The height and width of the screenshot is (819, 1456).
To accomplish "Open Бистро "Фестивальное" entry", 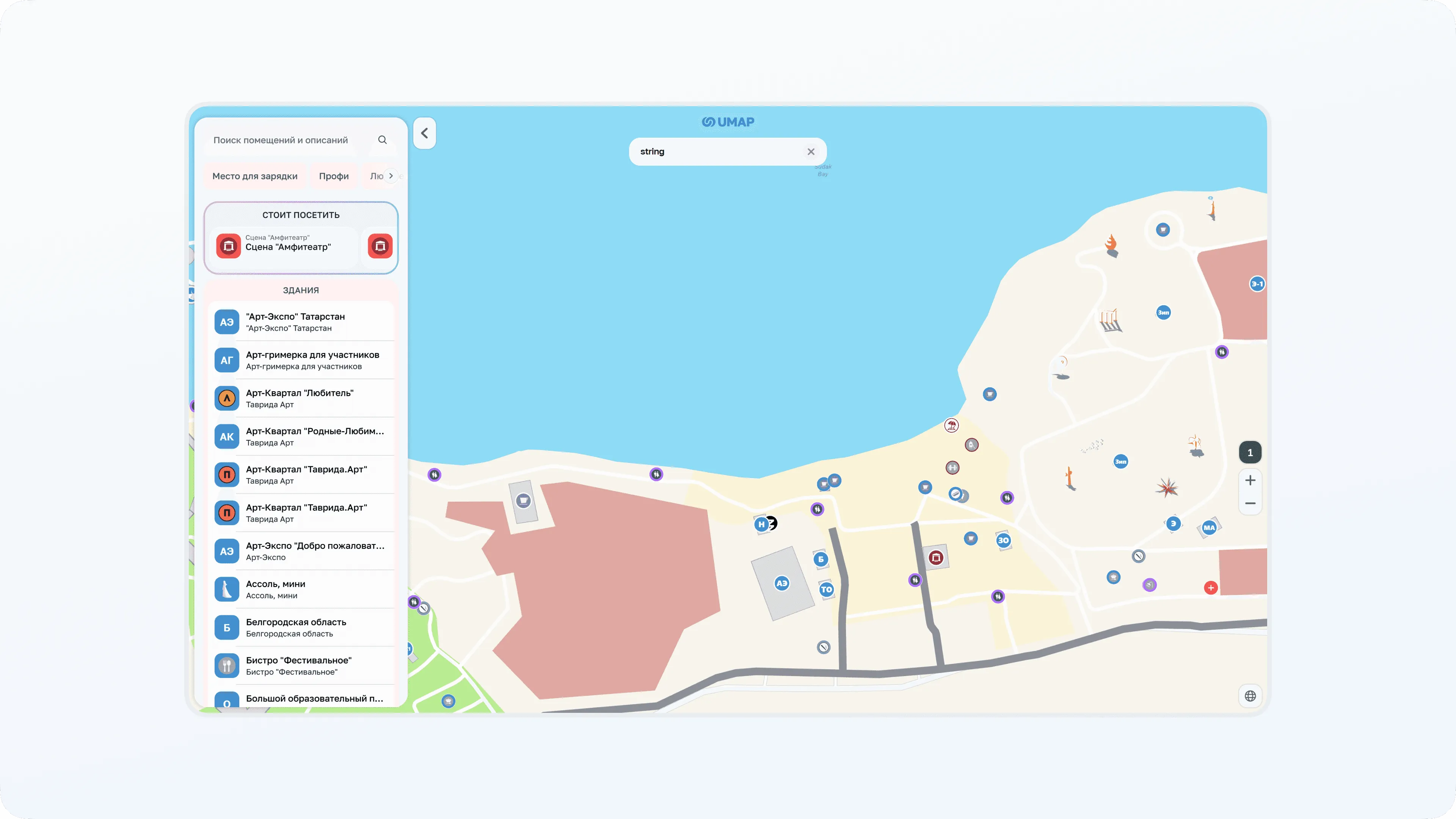I will 301,666.
